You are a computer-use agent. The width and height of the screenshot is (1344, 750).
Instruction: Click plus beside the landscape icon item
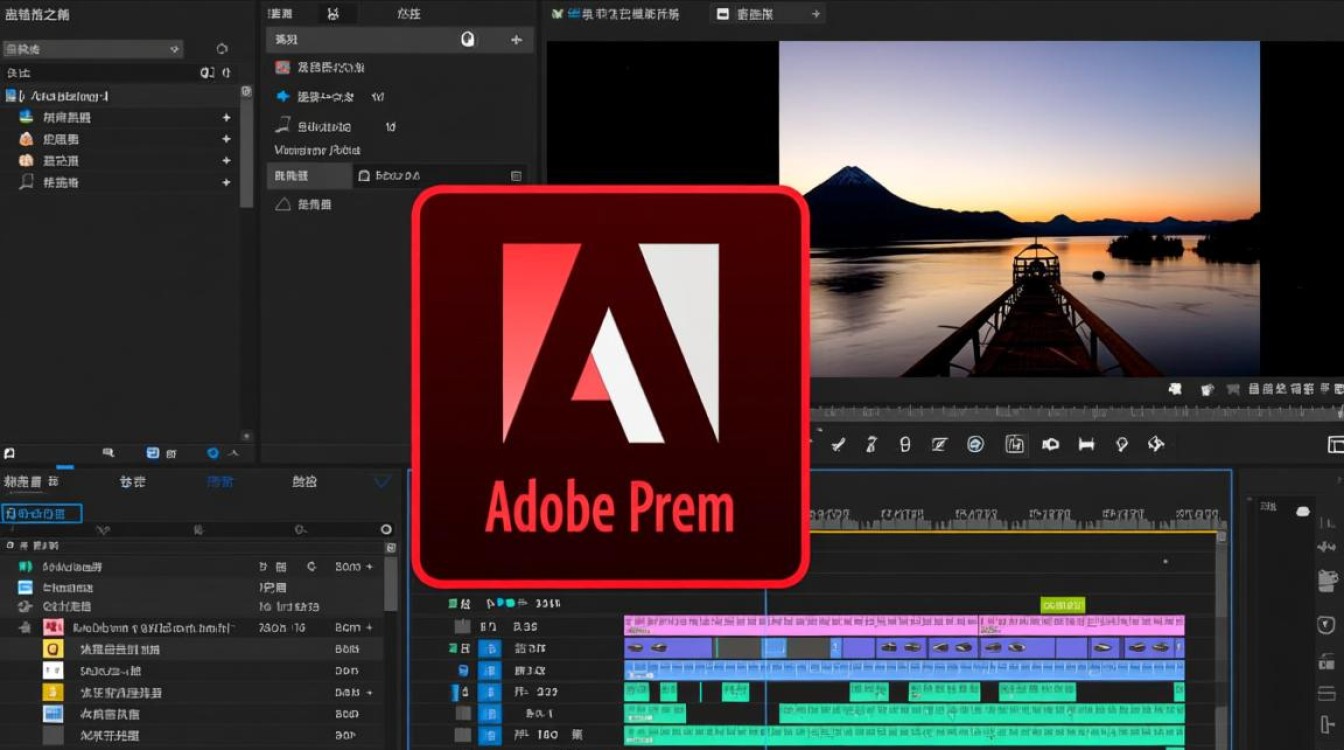coord(226,118)
